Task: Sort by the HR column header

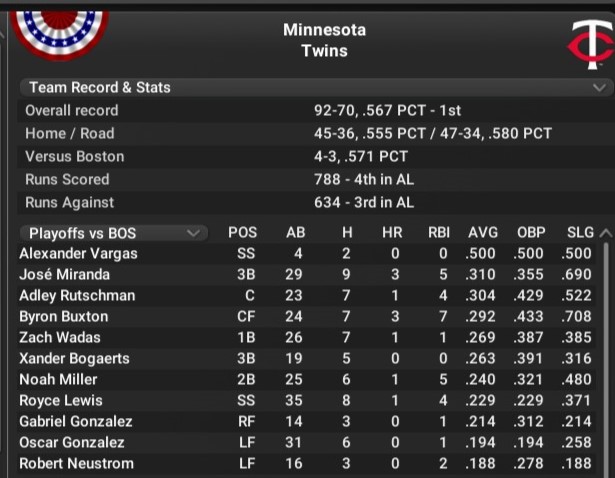Action: pyautogui.click(x=392, y=233)
